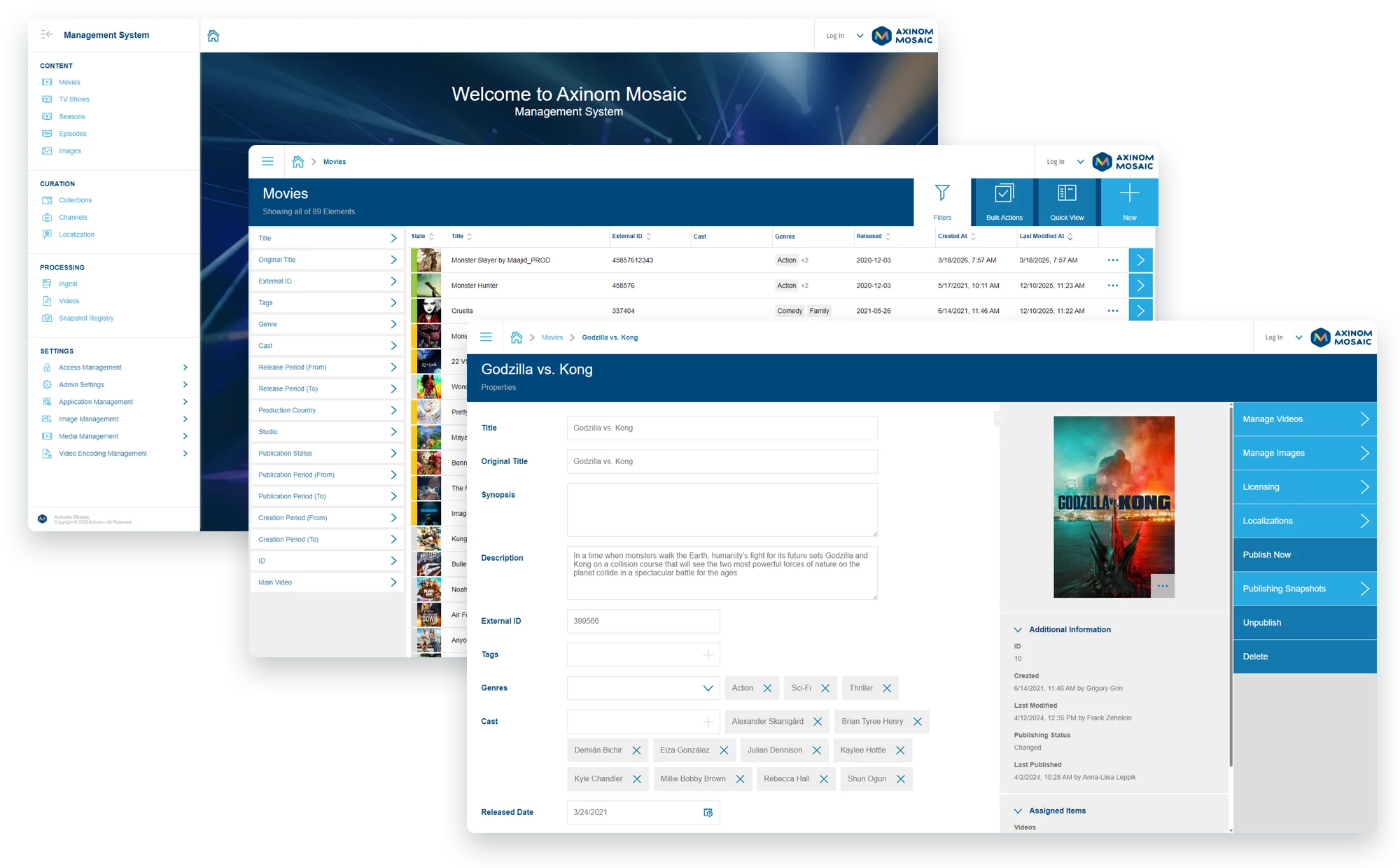Open hamburger menu in Godzilla vs. Kong window

[486, 337]
